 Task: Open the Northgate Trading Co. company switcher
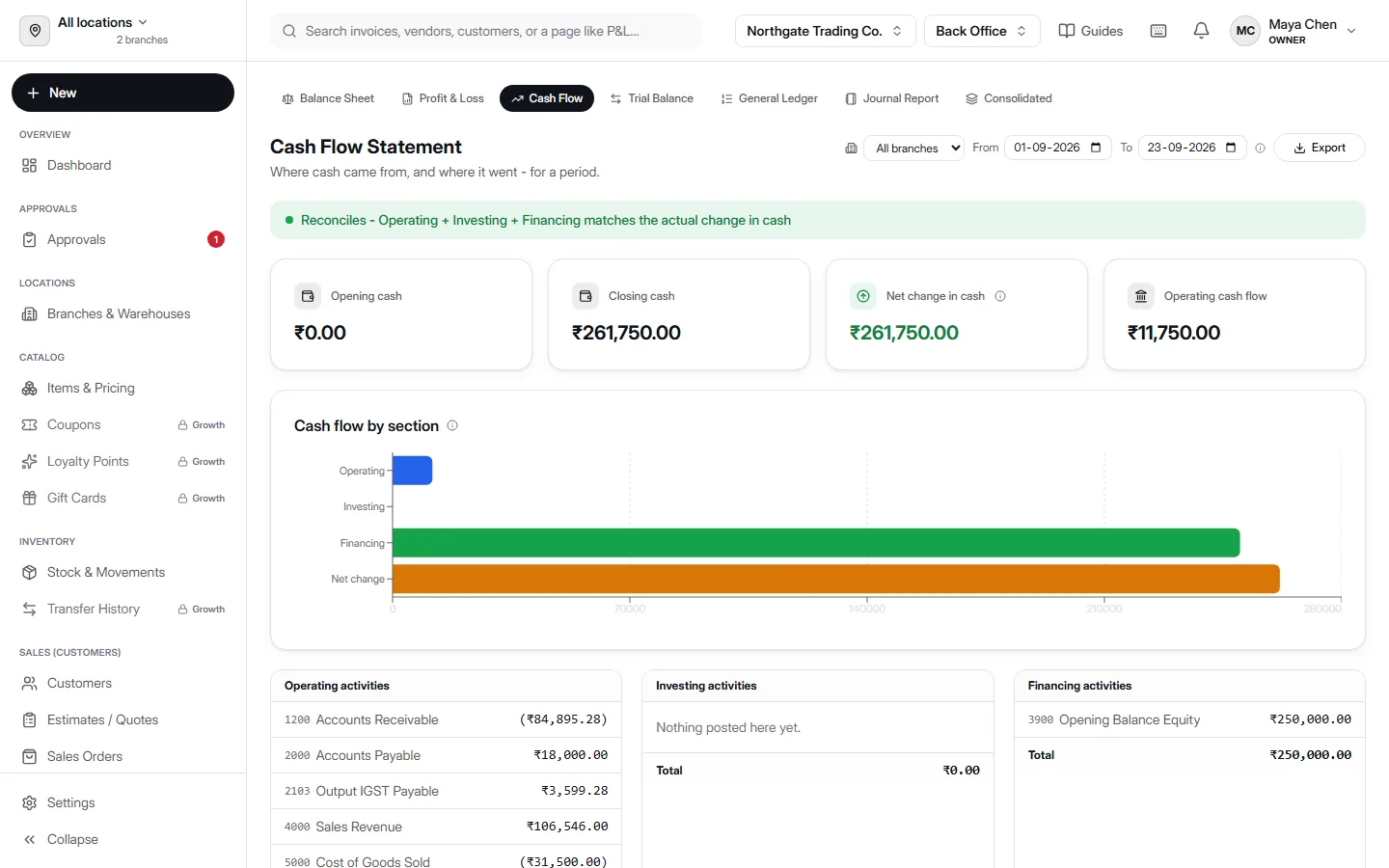point(825,31)
